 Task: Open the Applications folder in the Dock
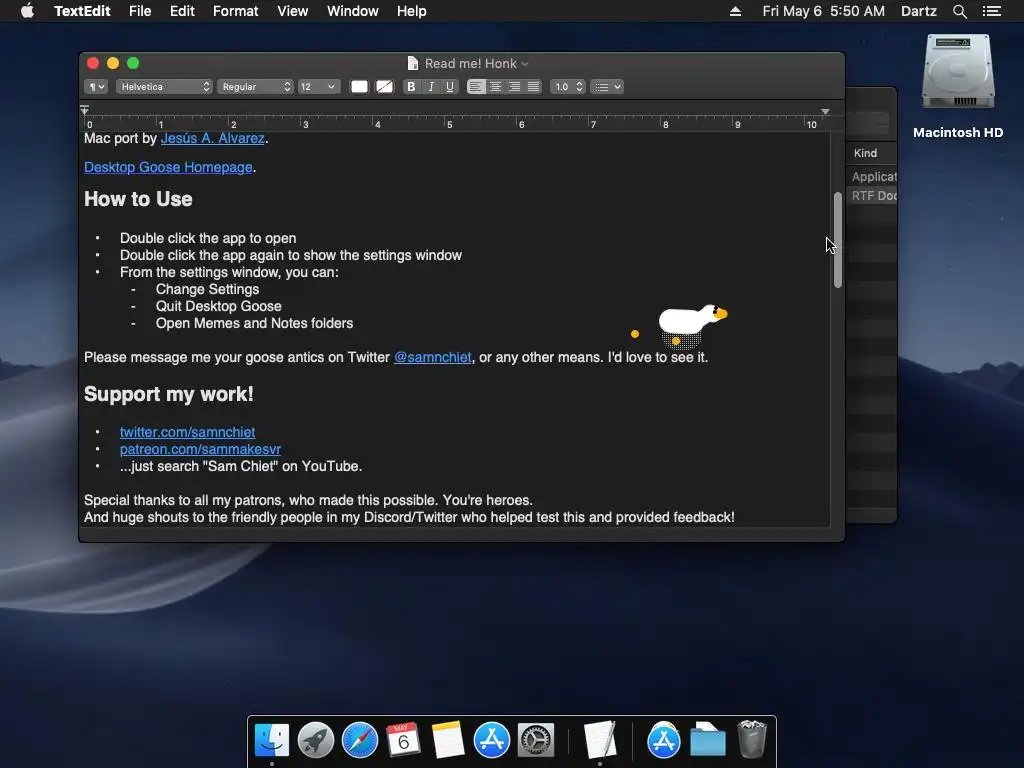point(664,741)
